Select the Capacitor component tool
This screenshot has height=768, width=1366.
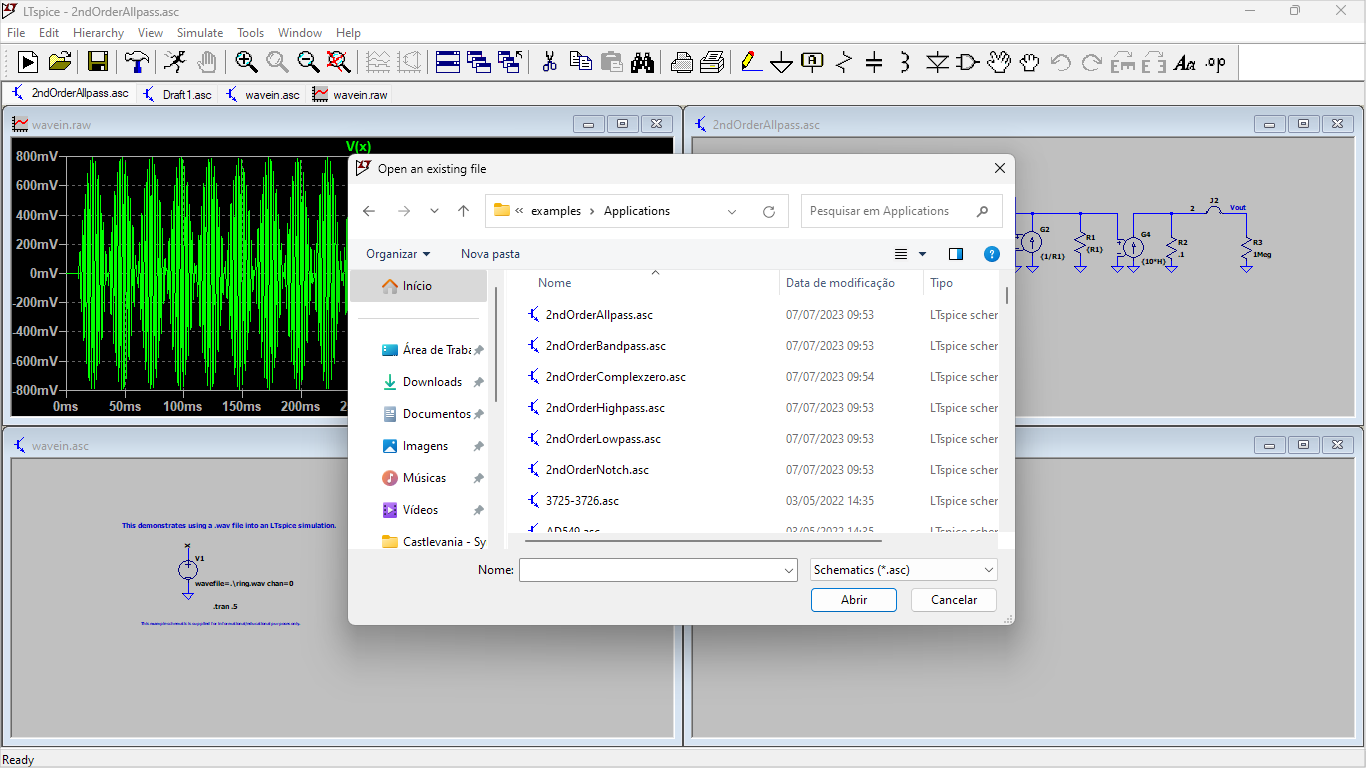click(875, 62)
